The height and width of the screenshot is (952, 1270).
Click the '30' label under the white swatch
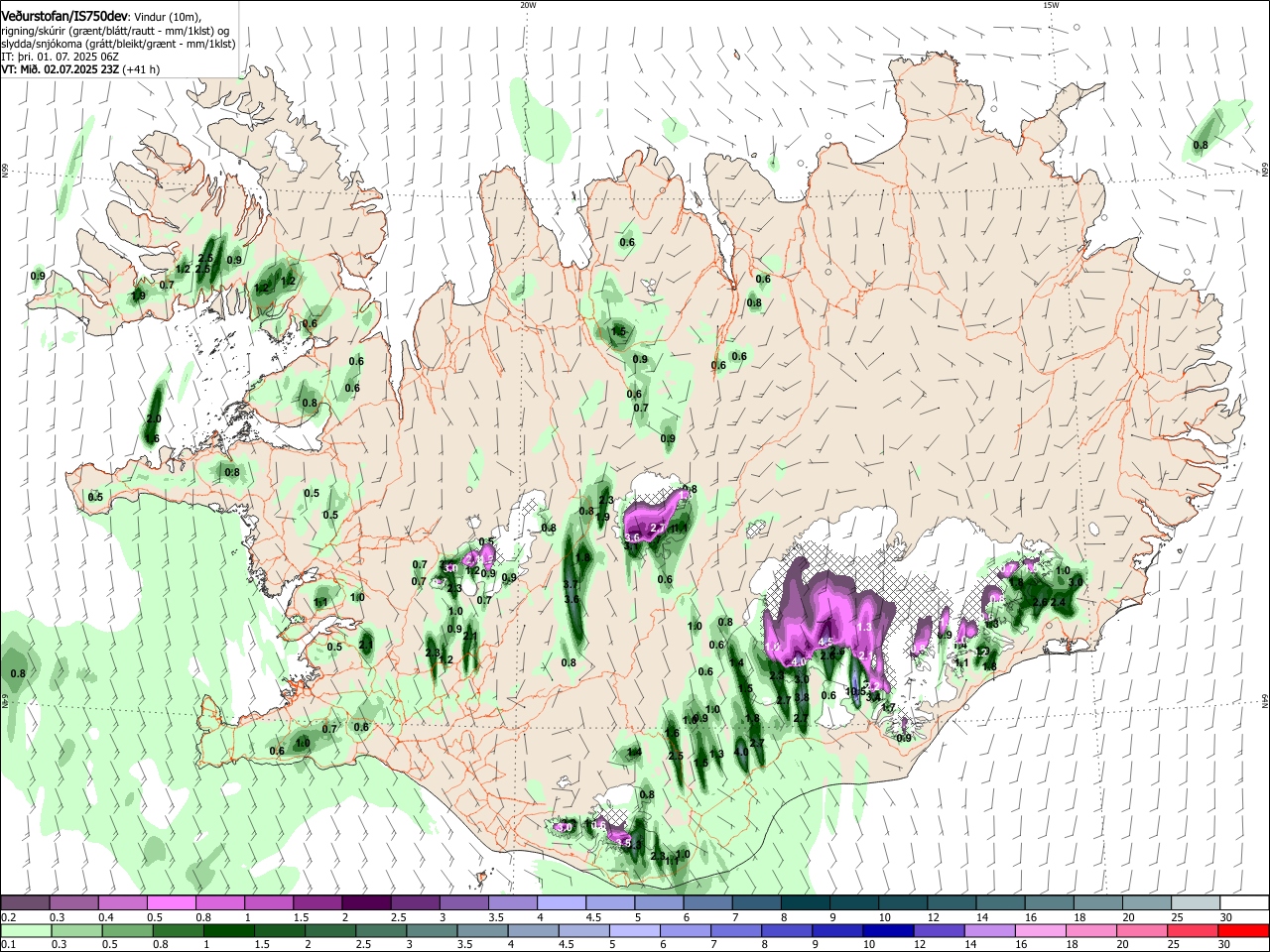tap(1226, 917)
